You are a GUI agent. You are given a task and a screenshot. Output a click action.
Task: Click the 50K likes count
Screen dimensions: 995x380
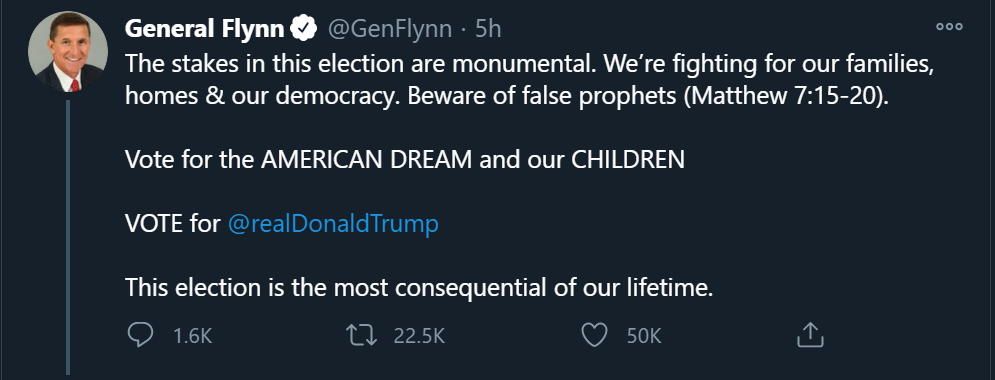[x=644, y=336]
